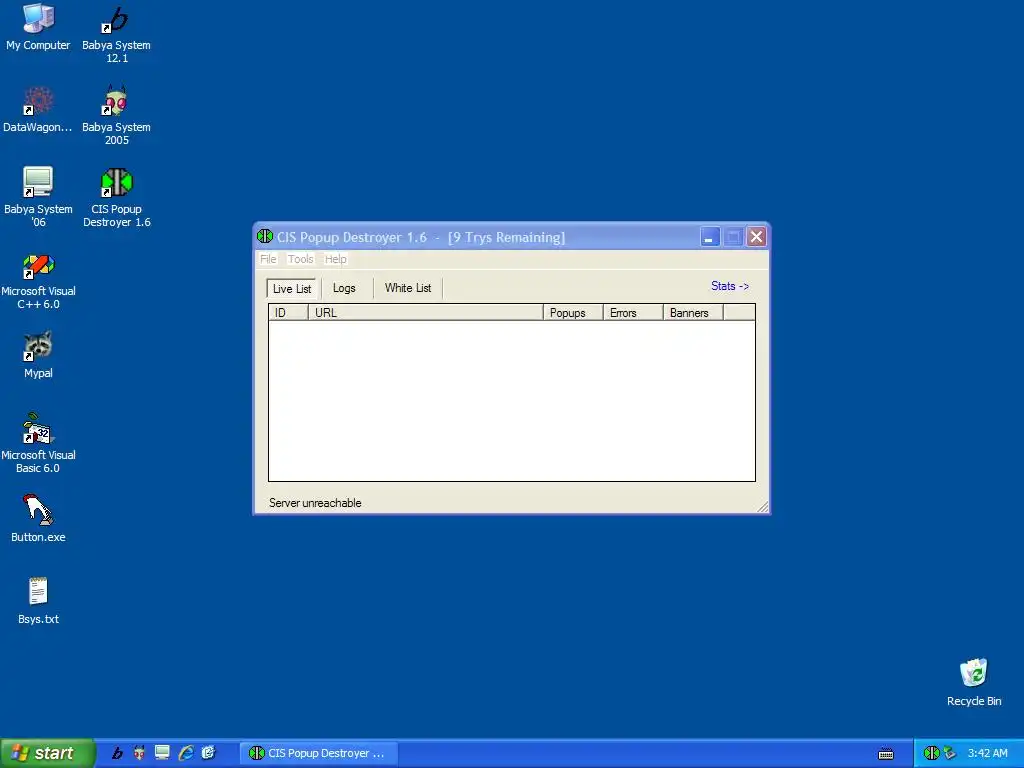
Task: Sort list by Popups column header
Action: [x=573, y=313]
